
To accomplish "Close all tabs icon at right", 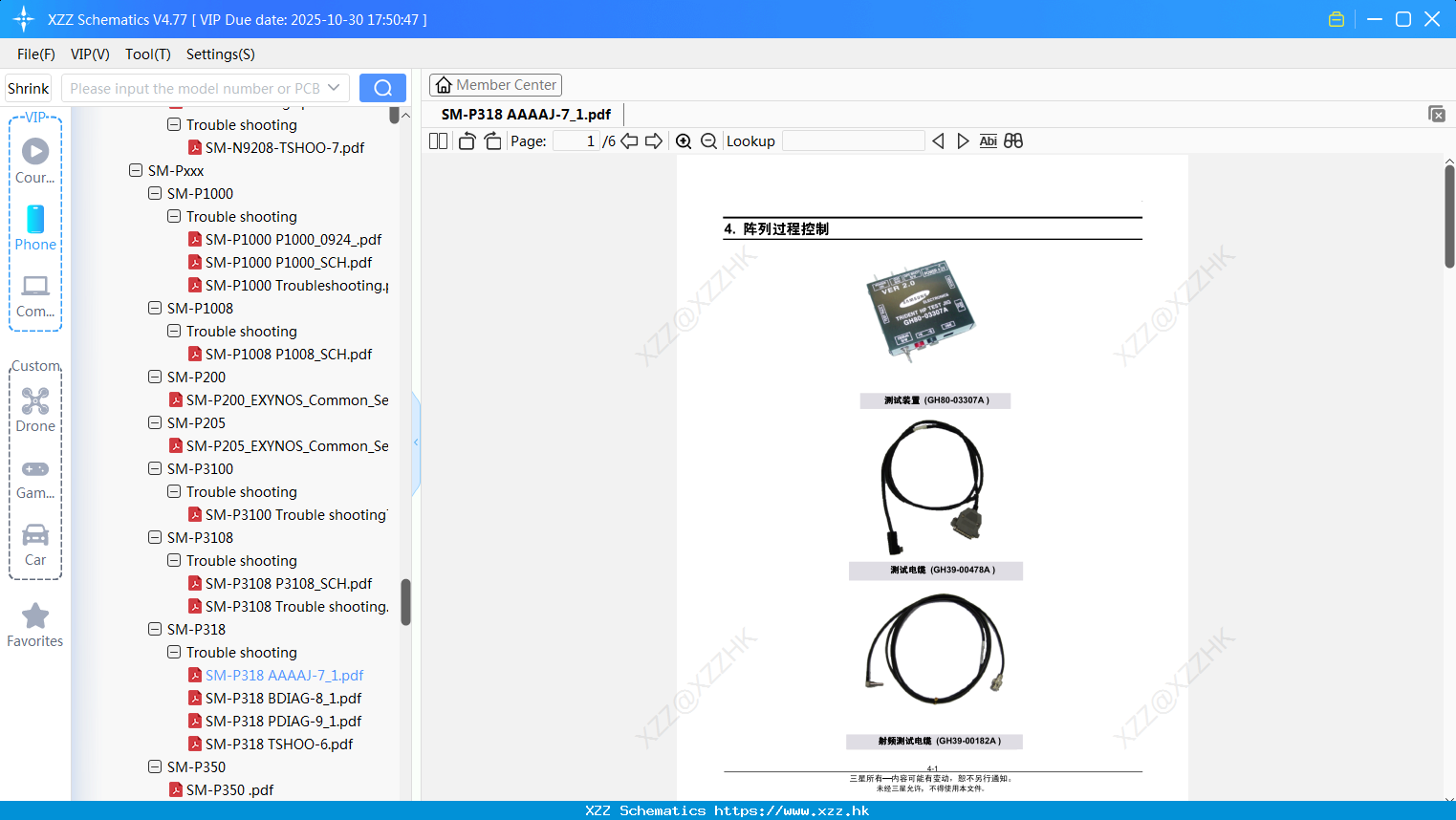I will [x=1436, y=114].
